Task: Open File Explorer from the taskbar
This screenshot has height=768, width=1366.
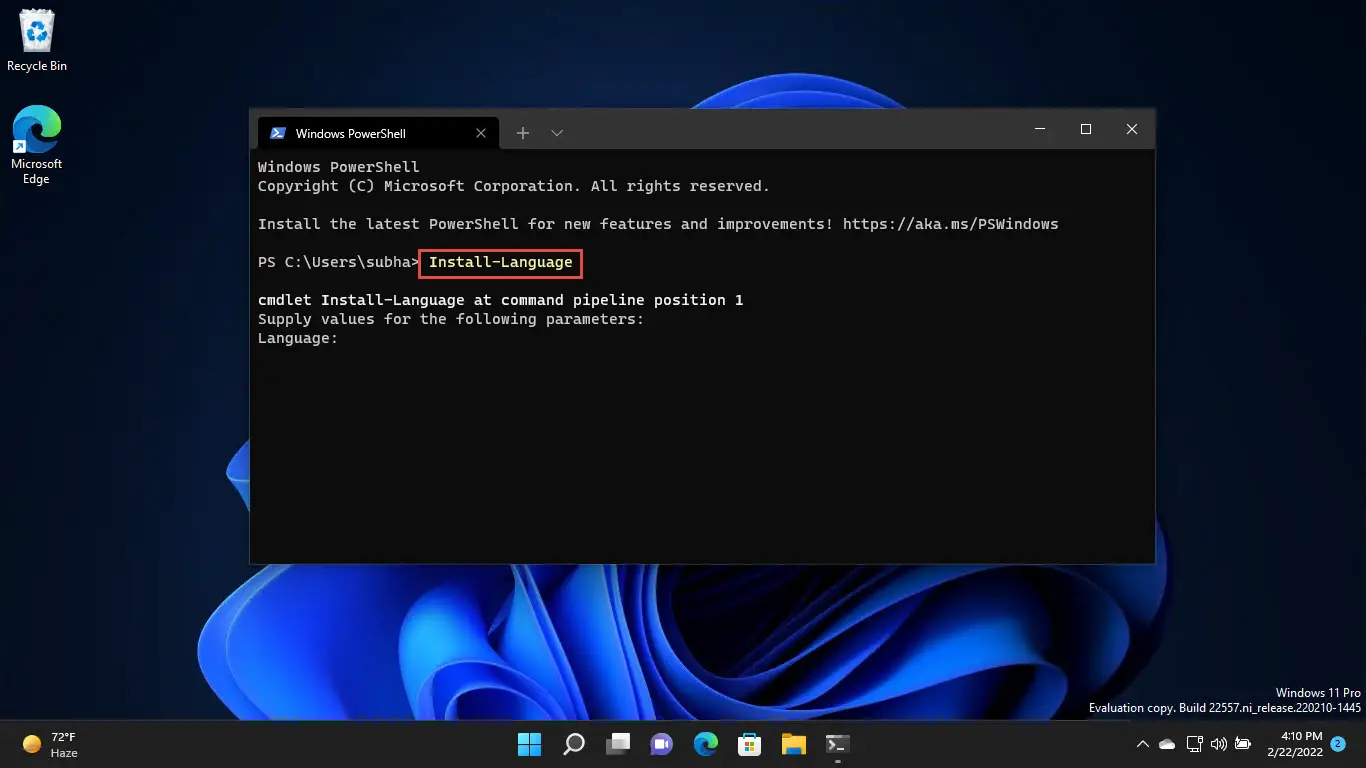Action: click(794, 744)
